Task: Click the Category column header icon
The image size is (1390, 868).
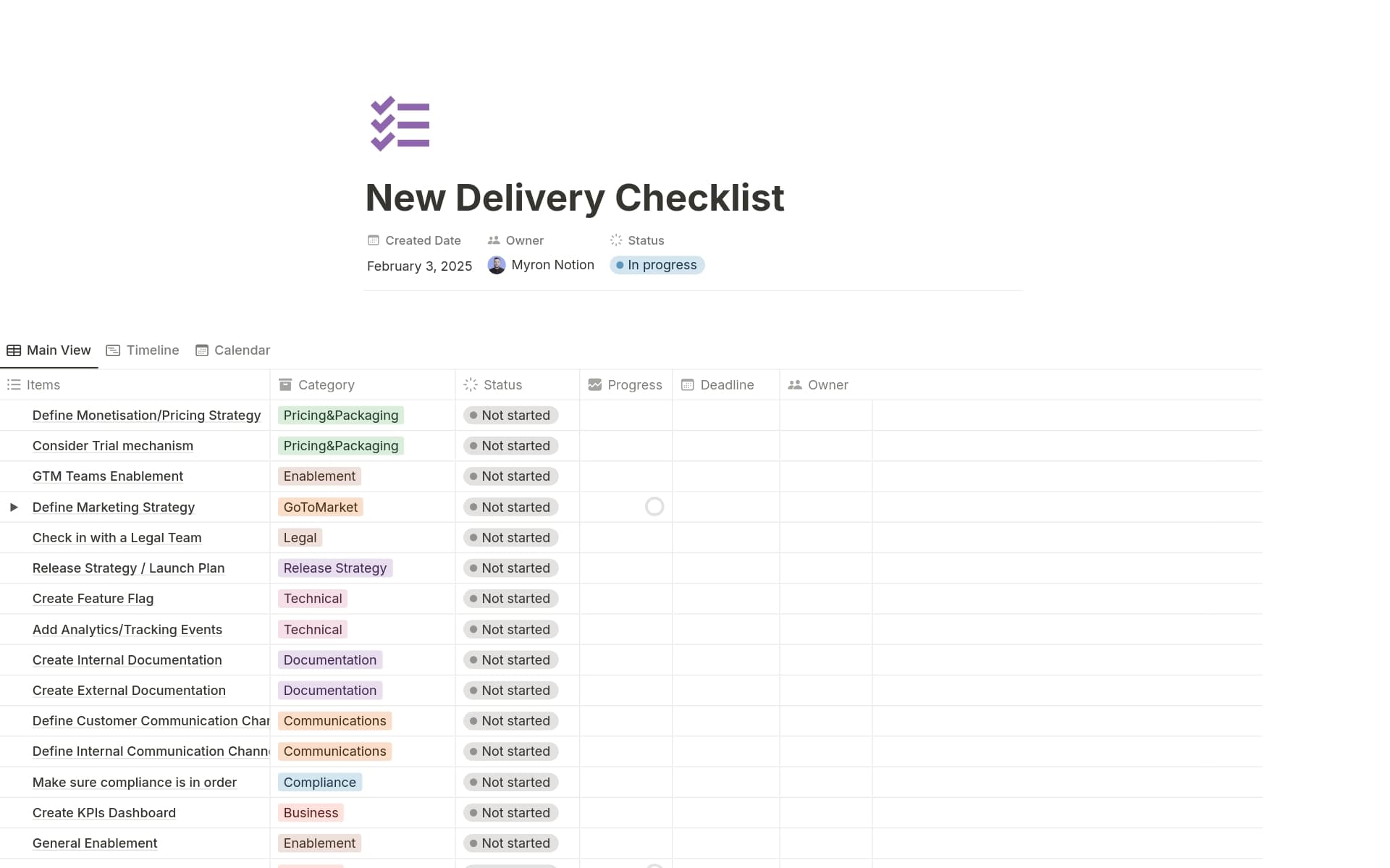Action: [x=285, y=384]
